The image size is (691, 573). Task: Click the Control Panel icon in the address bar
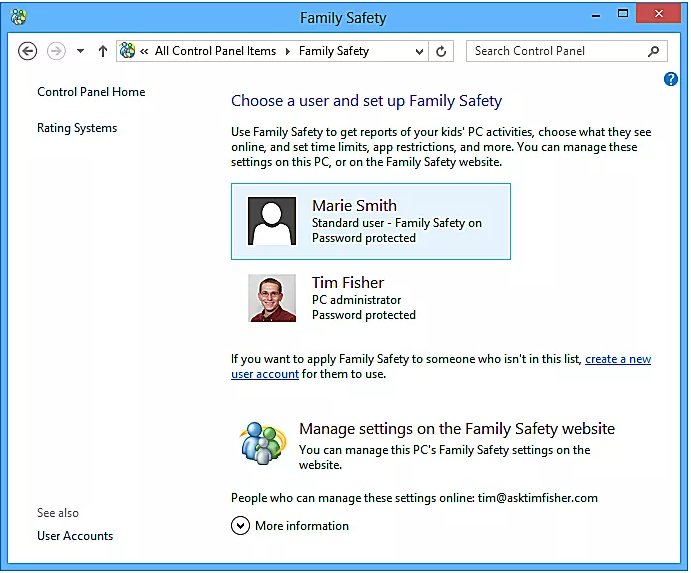(x=127, y=51)
